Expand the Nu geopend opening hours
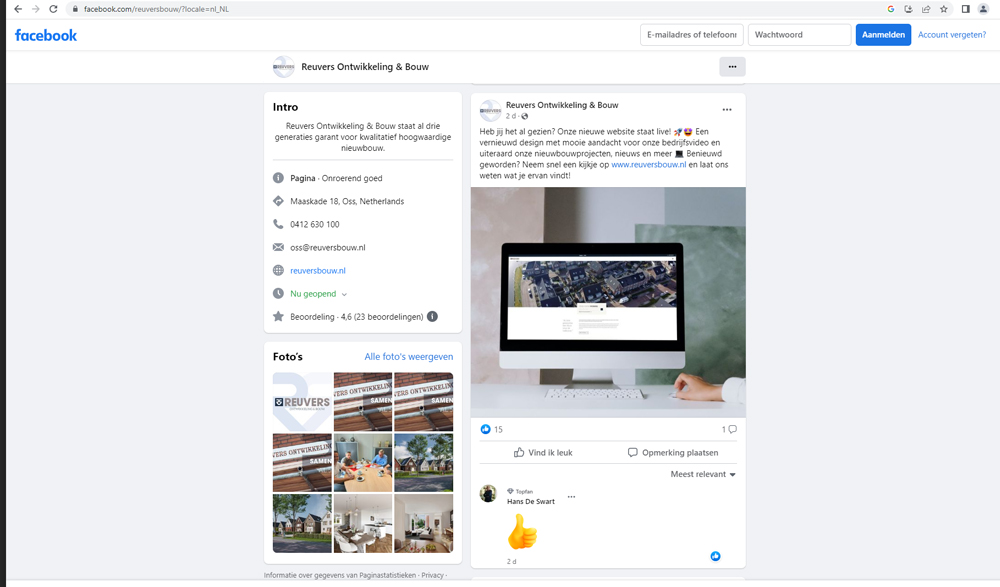Image resolution: width=1000 pixels, height=587 pixels. [344, 294]
